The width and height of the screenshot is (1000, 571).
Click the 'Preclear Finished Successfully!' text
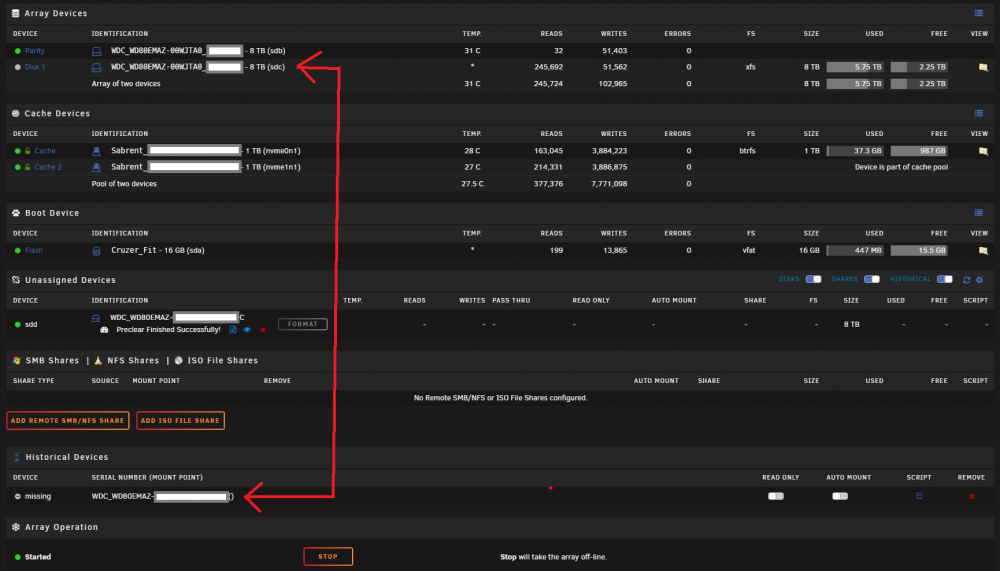(x=168, y=330)
